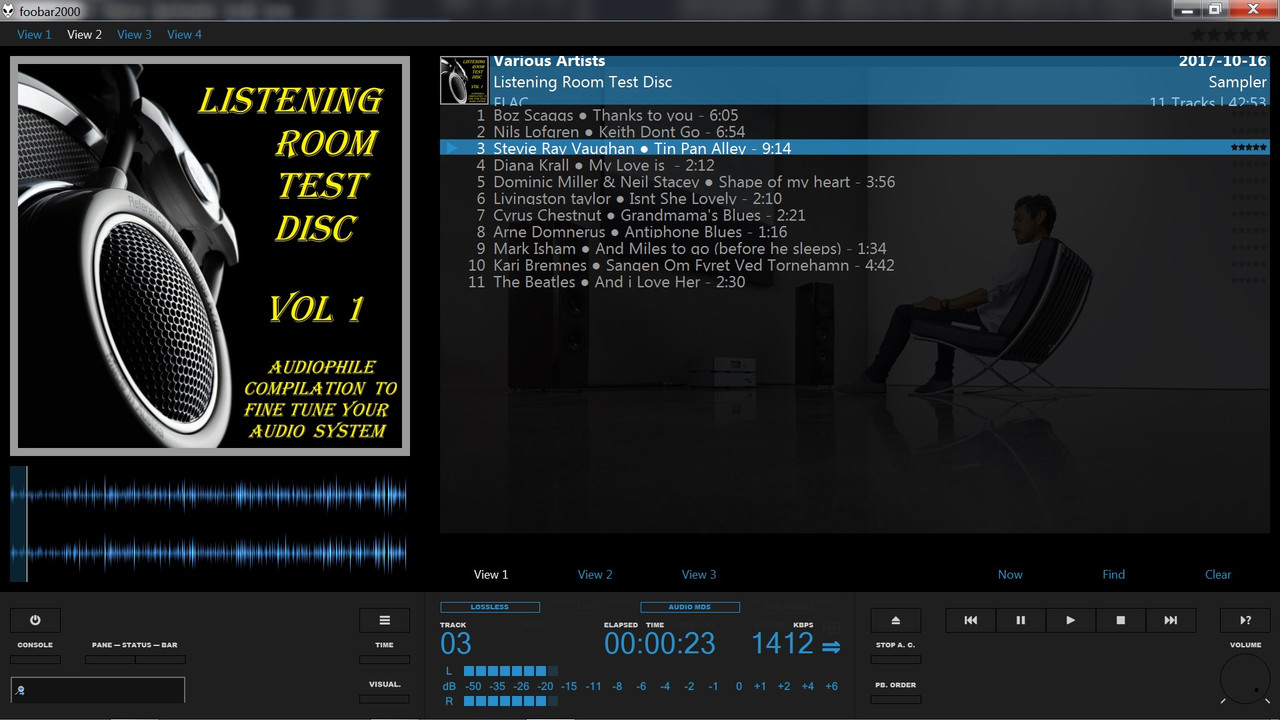1280x720 pixels.
Task: Click the star rating in title bar
Action: [1229, 35]
